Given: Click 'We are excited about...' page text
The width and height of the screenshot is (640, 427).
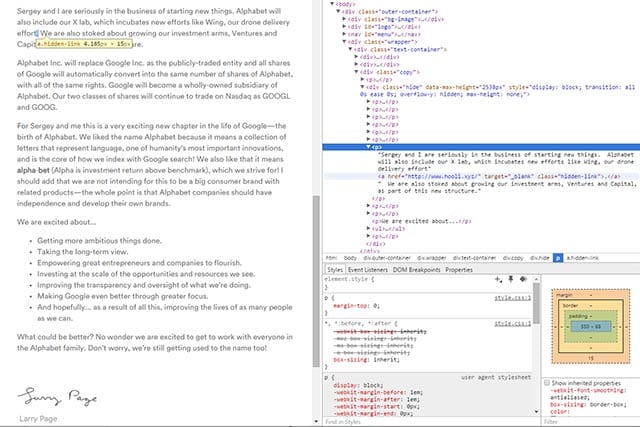Looking at the screenshot, I should (56, 222).
